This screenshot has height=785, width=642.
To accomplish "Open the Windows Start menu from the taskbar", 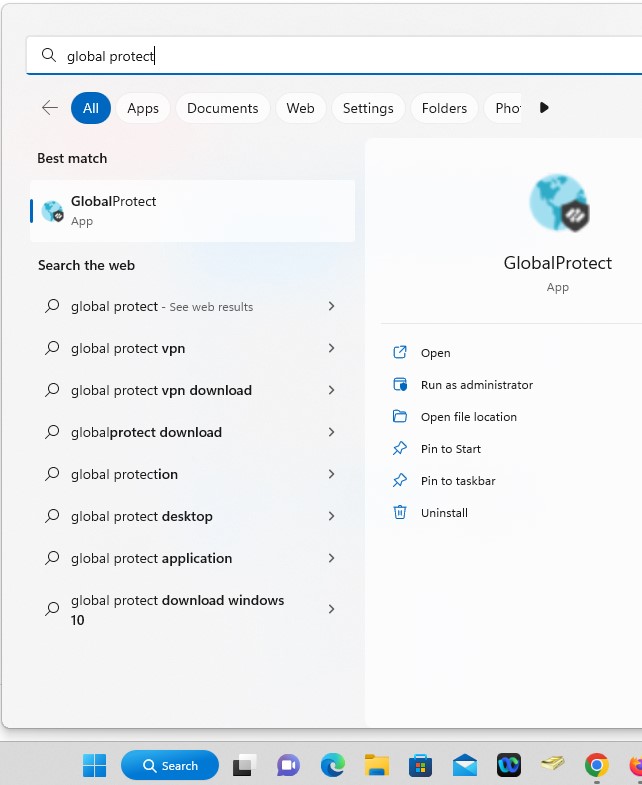I will point(94,765).
